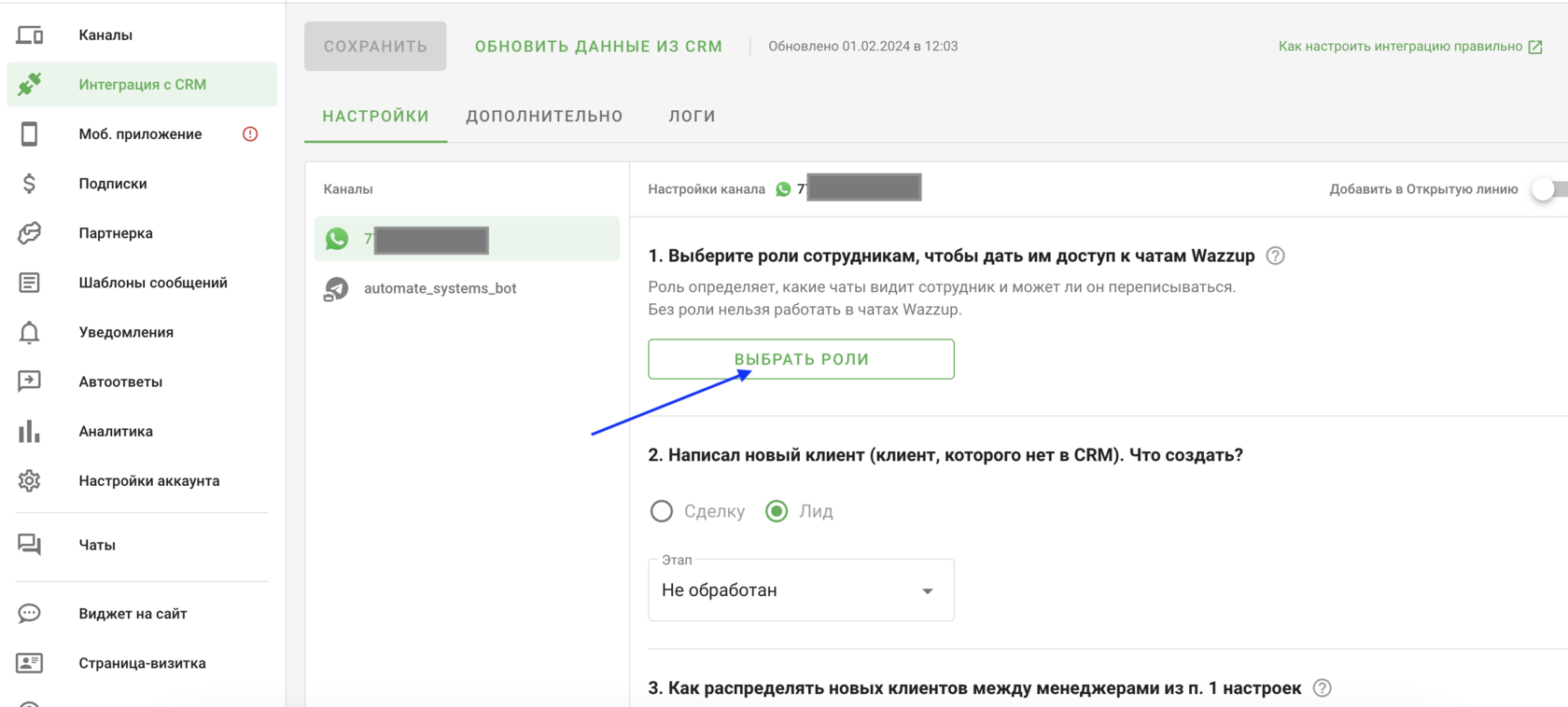This screenshot has height=707, width=1568.
Task: Select the Лид radio button
Action: [777, 511]
